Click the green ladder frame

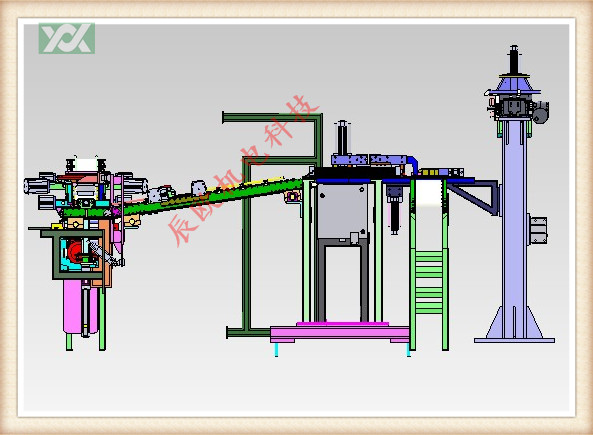coord(429,265)
